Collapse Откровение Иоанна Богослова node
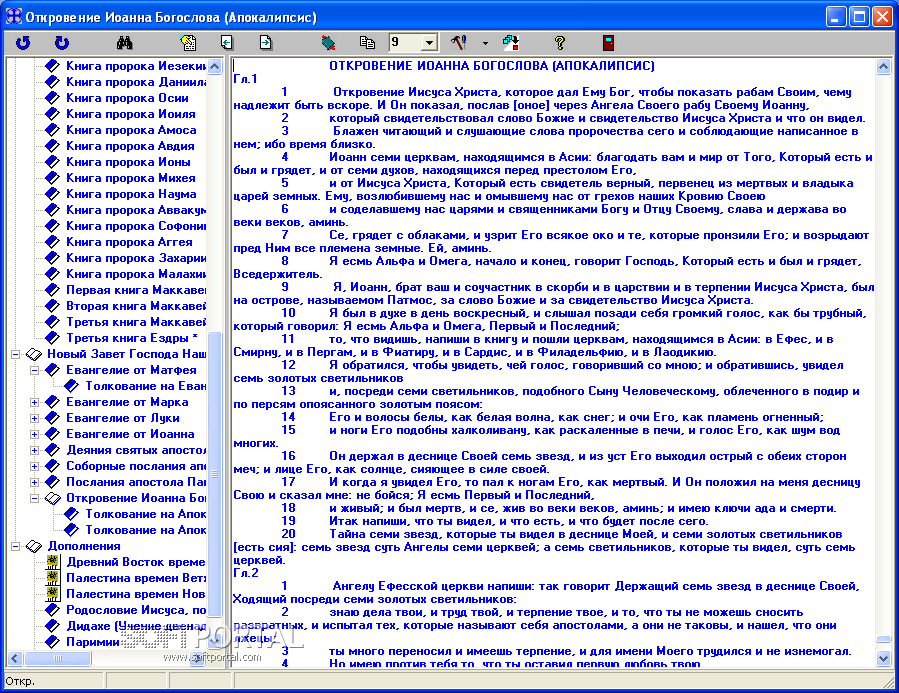Image resolution: width=899 pixels, height=693 pixels. (34, 499)
